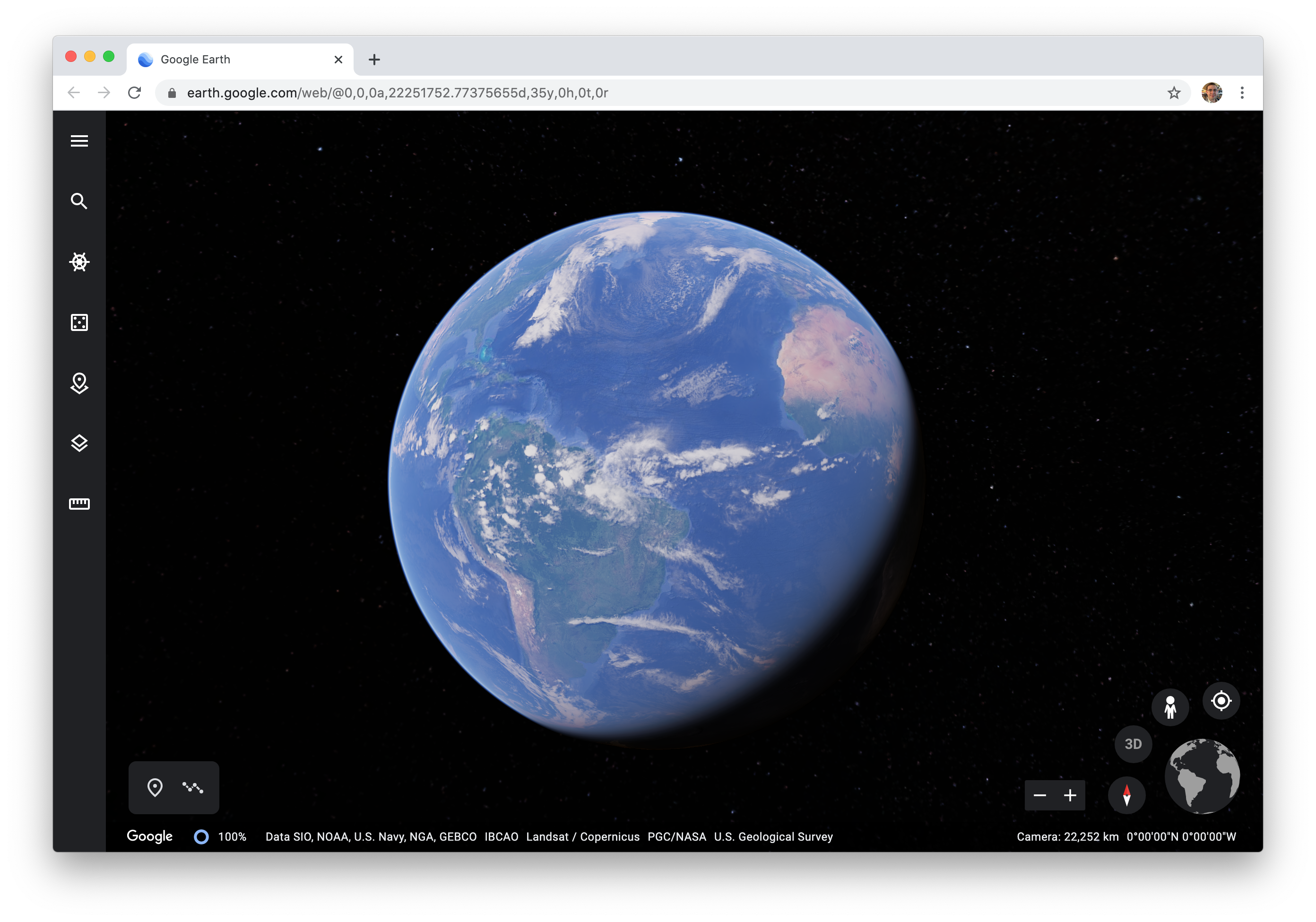Screen dimensions: 1316x922
Task: Open the compass north indicator
Action: point(1127,795)
